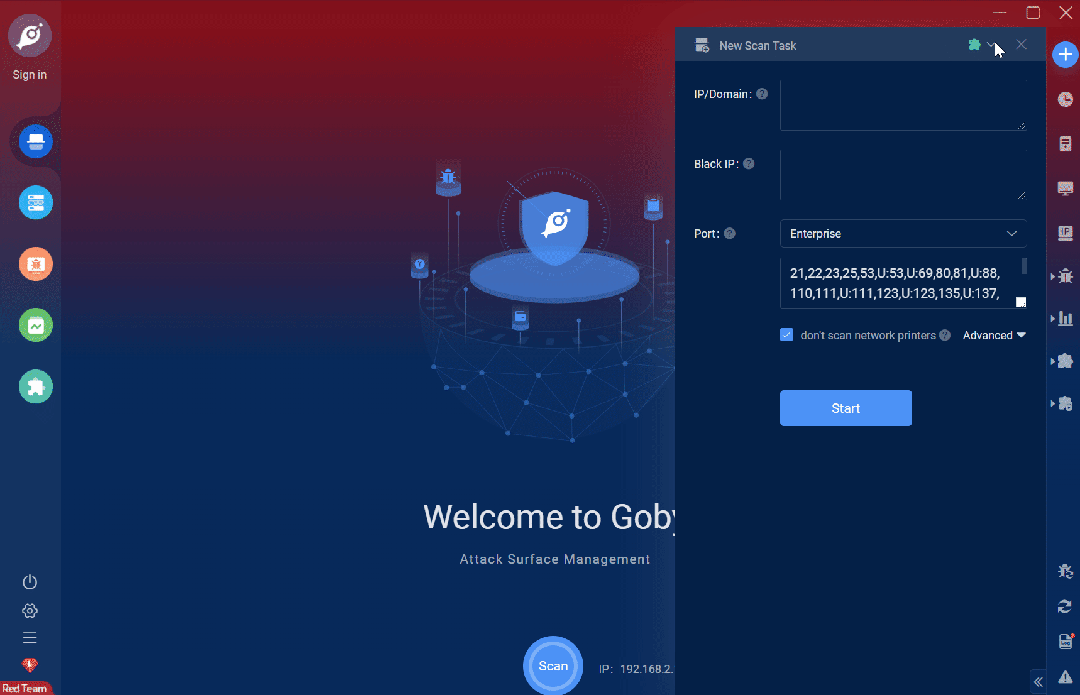Viewport: 1080px width, 695px height.
Task: Toggle don't scan network printers checkbox
Action: click(x=787, y=335)
